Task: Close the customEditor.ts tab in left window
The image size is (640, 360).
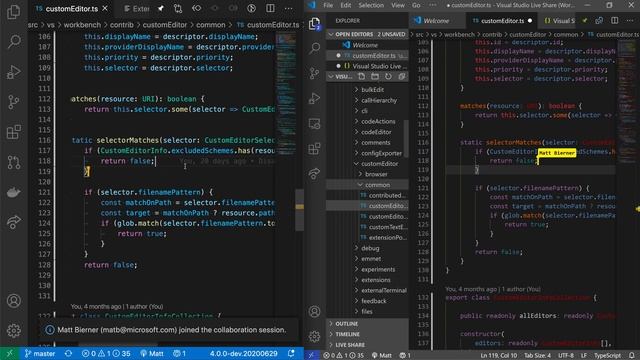Action: [x=105, y=9]
